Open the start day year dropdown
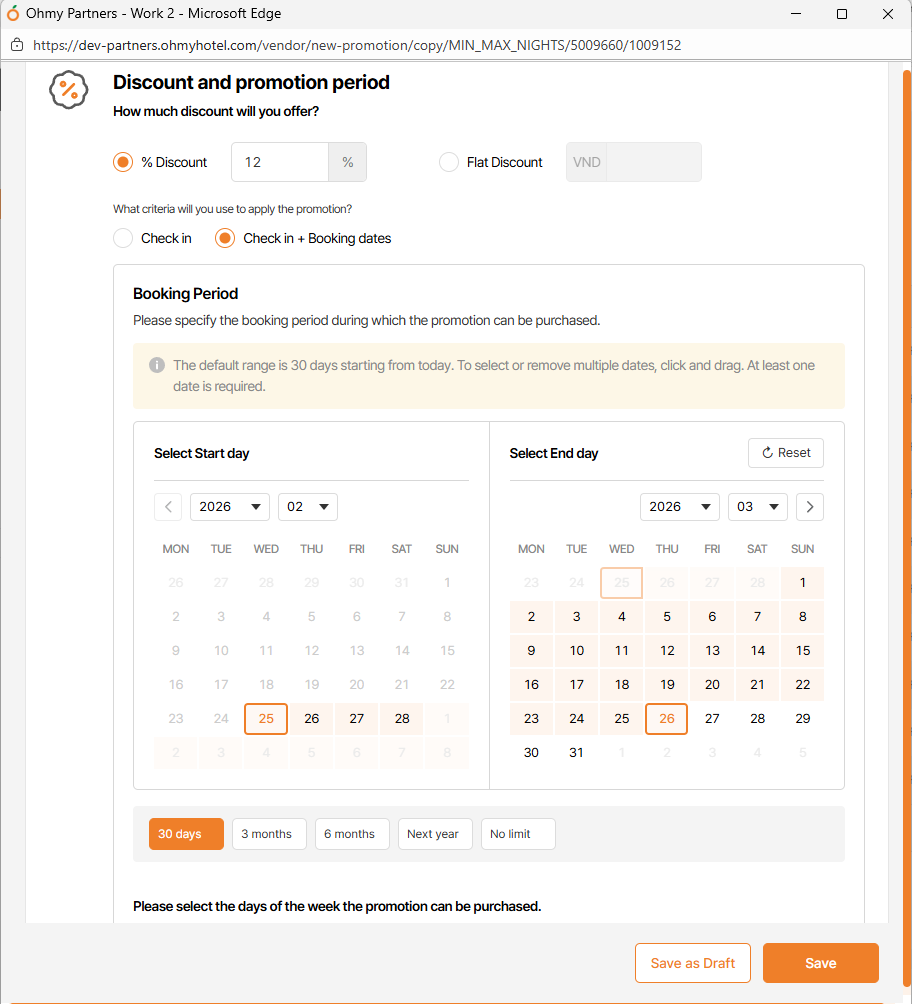This screenshot has height=1004, width=912. pyautogui.click(x=230, y=507)
